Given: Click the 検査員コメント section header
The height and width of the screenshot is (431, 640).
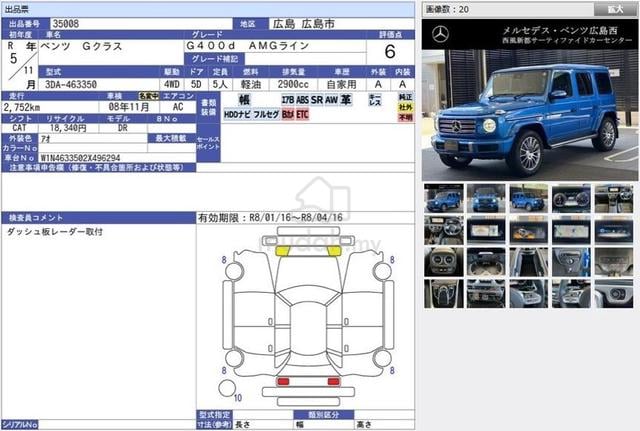Looking at the screenshot, I should pos(98,218).
